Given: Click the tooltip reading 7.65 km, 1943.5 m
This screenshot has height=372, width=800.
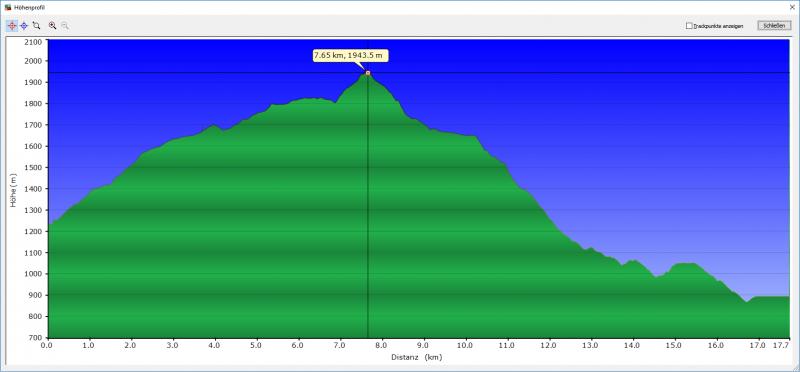Looking at the screenshot, I should coord(351,56).
